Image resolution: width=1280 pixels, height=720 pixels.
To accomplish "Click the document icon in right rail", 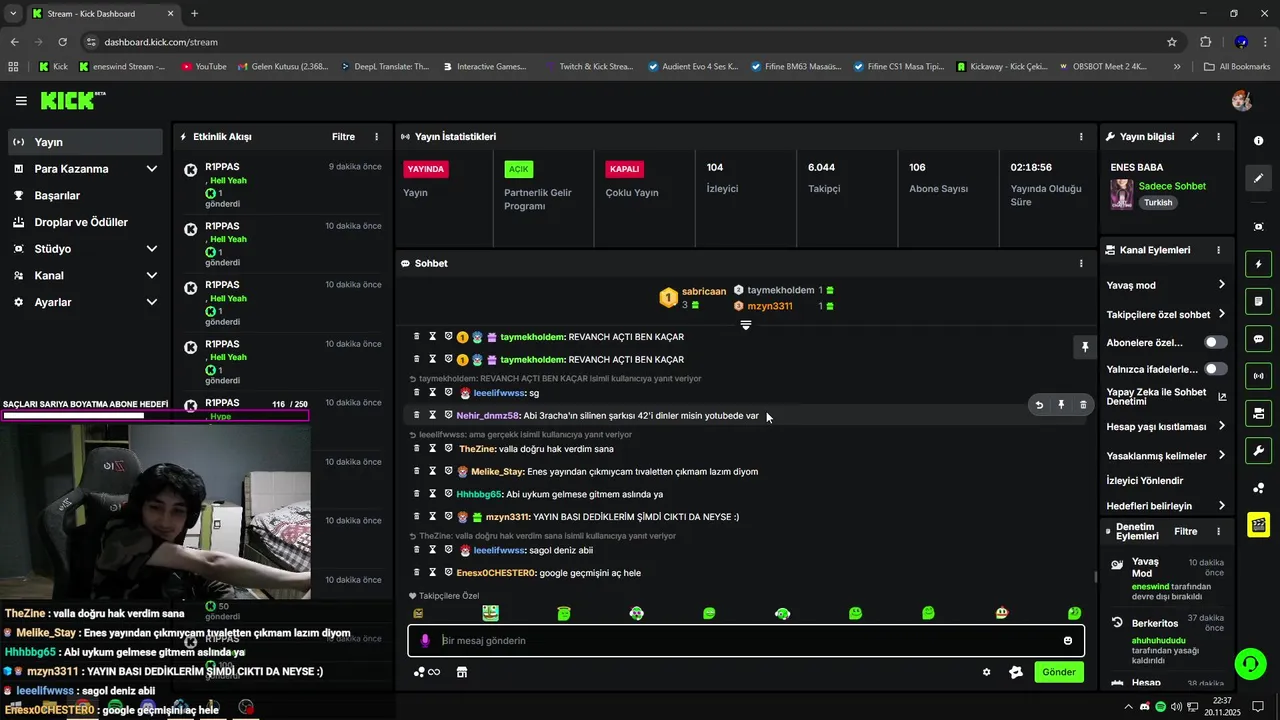I will (x=1259, y=301).
